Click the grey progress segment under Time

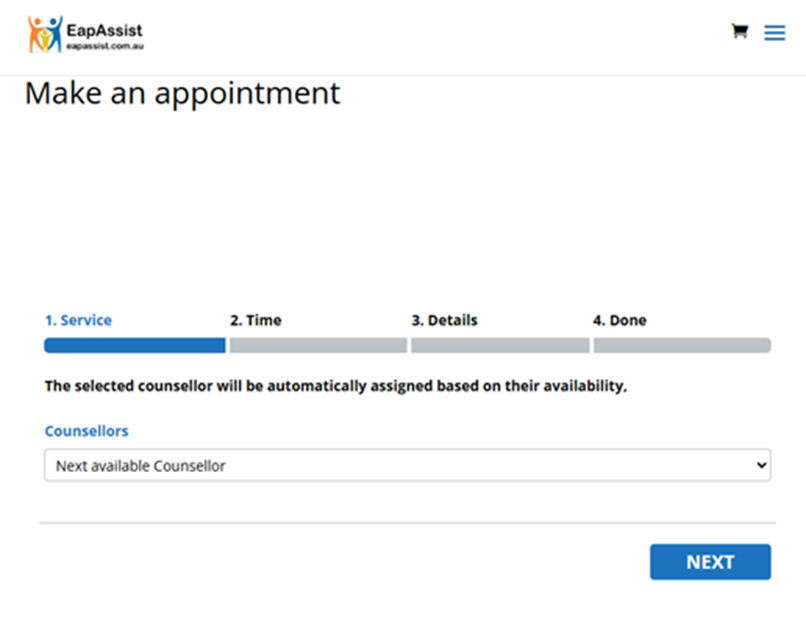coord(318,346)
